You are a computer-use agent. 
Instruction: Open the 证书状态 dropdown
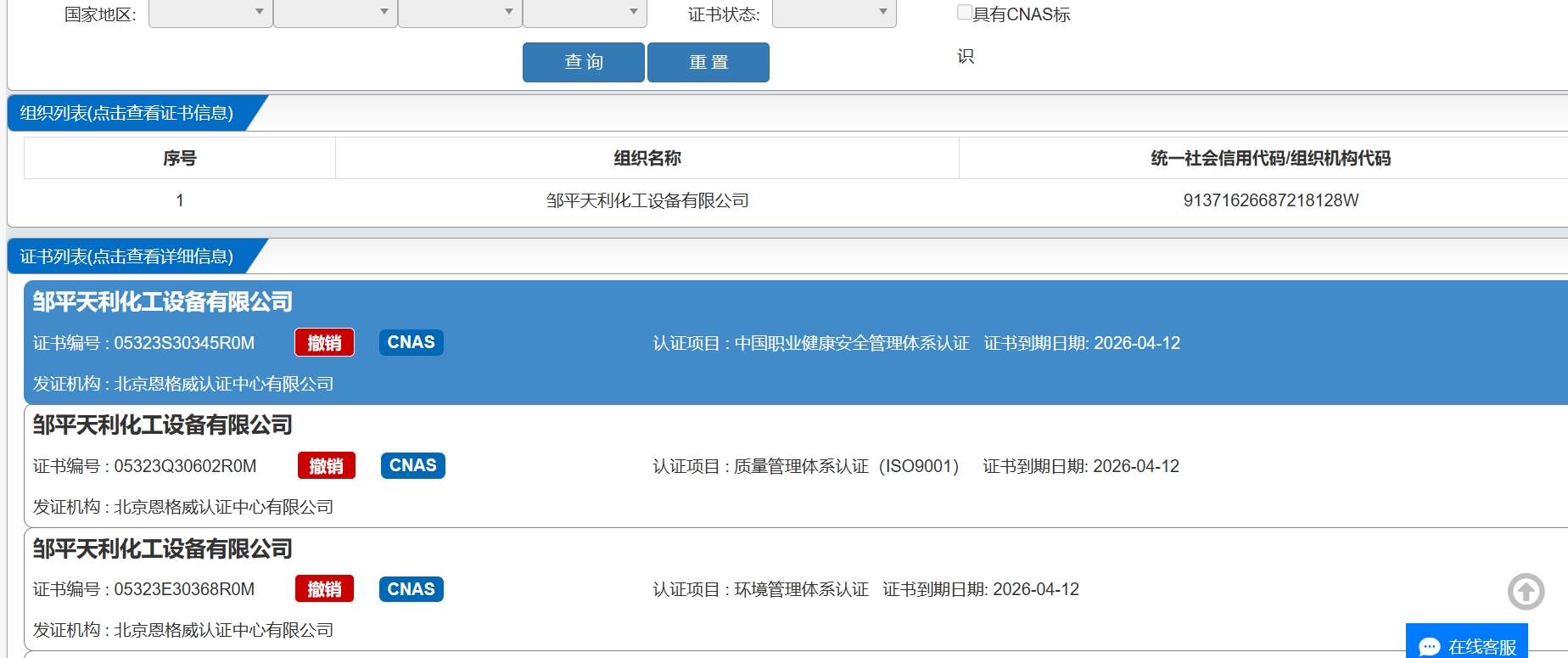[833, 13]
